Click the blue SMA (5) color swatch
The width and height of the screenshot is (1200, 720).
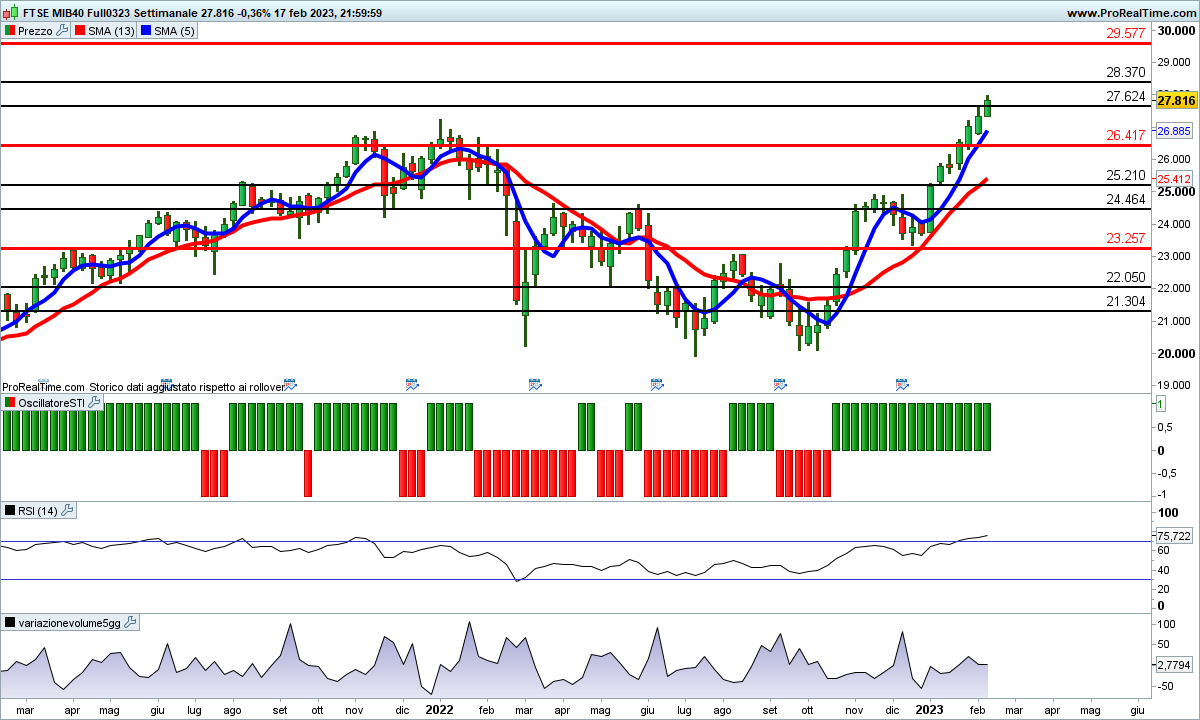coord(146,31)
